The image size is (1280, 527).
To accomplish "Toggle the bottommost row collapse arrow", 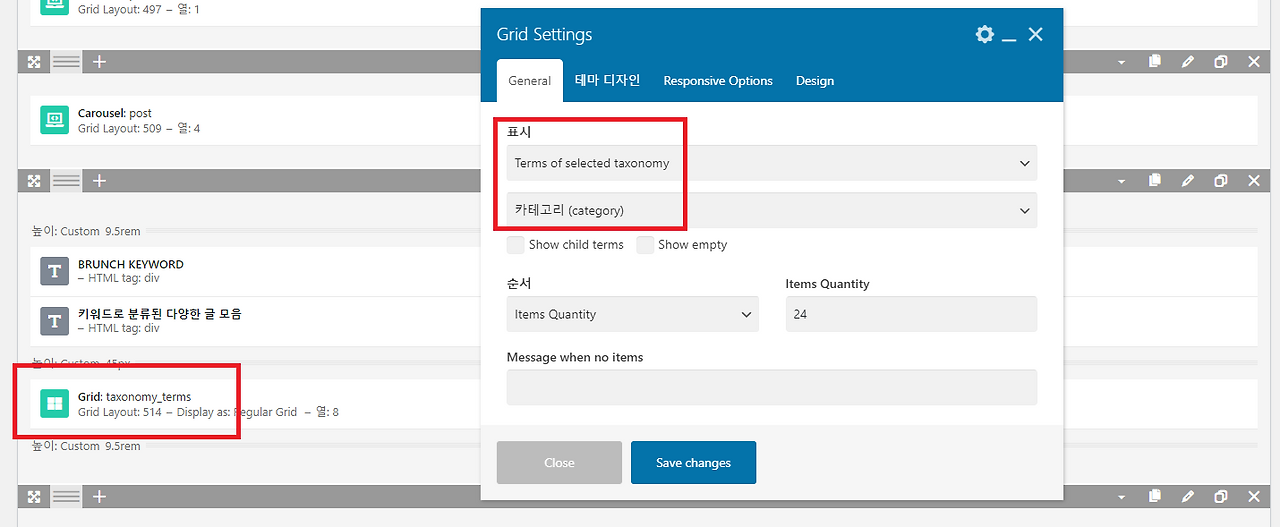I will (1122, 496).
